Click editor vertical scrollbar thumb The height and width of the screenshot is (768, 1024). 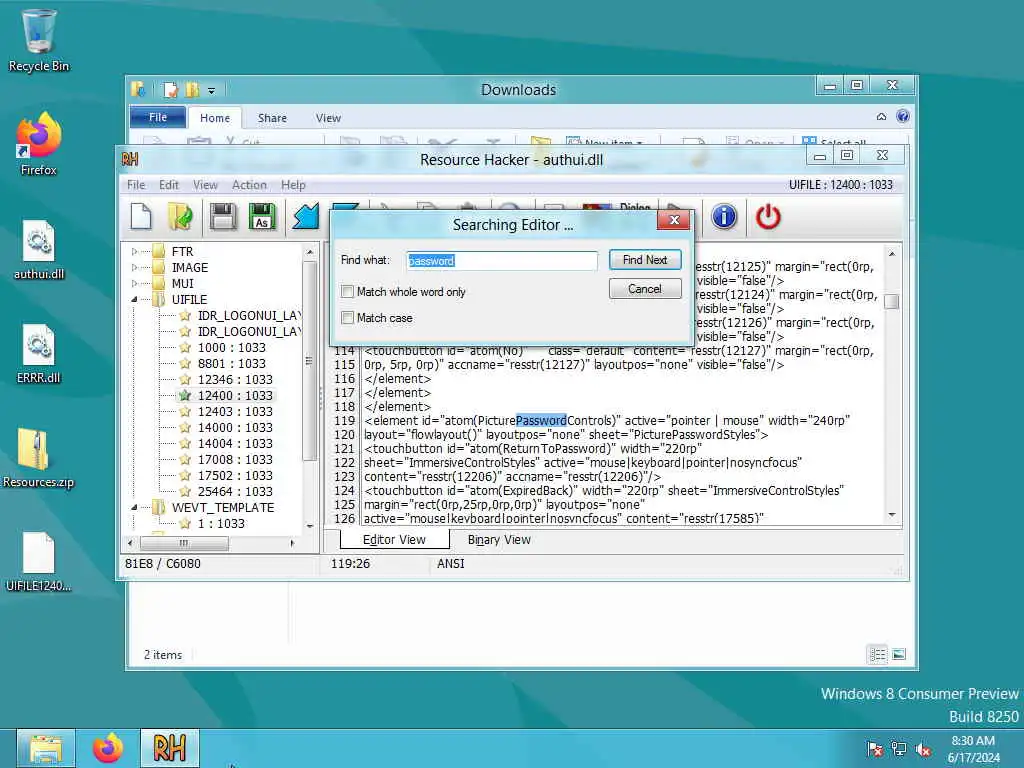click(891, 301)
